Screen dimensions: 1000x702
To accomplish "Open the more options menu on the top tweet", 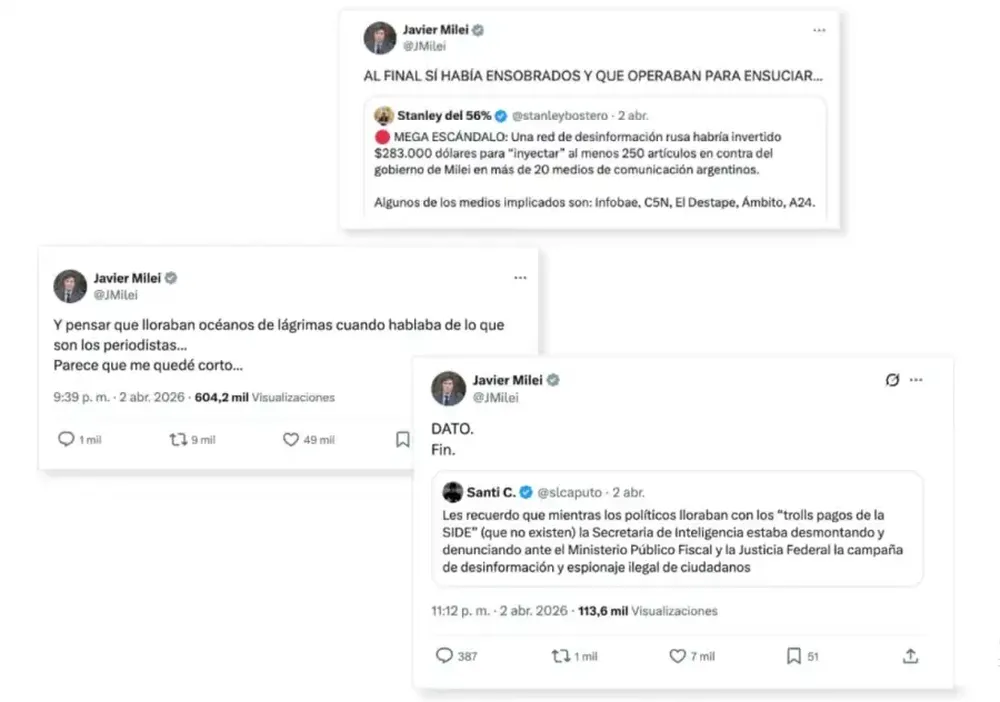I will point(819,31).
